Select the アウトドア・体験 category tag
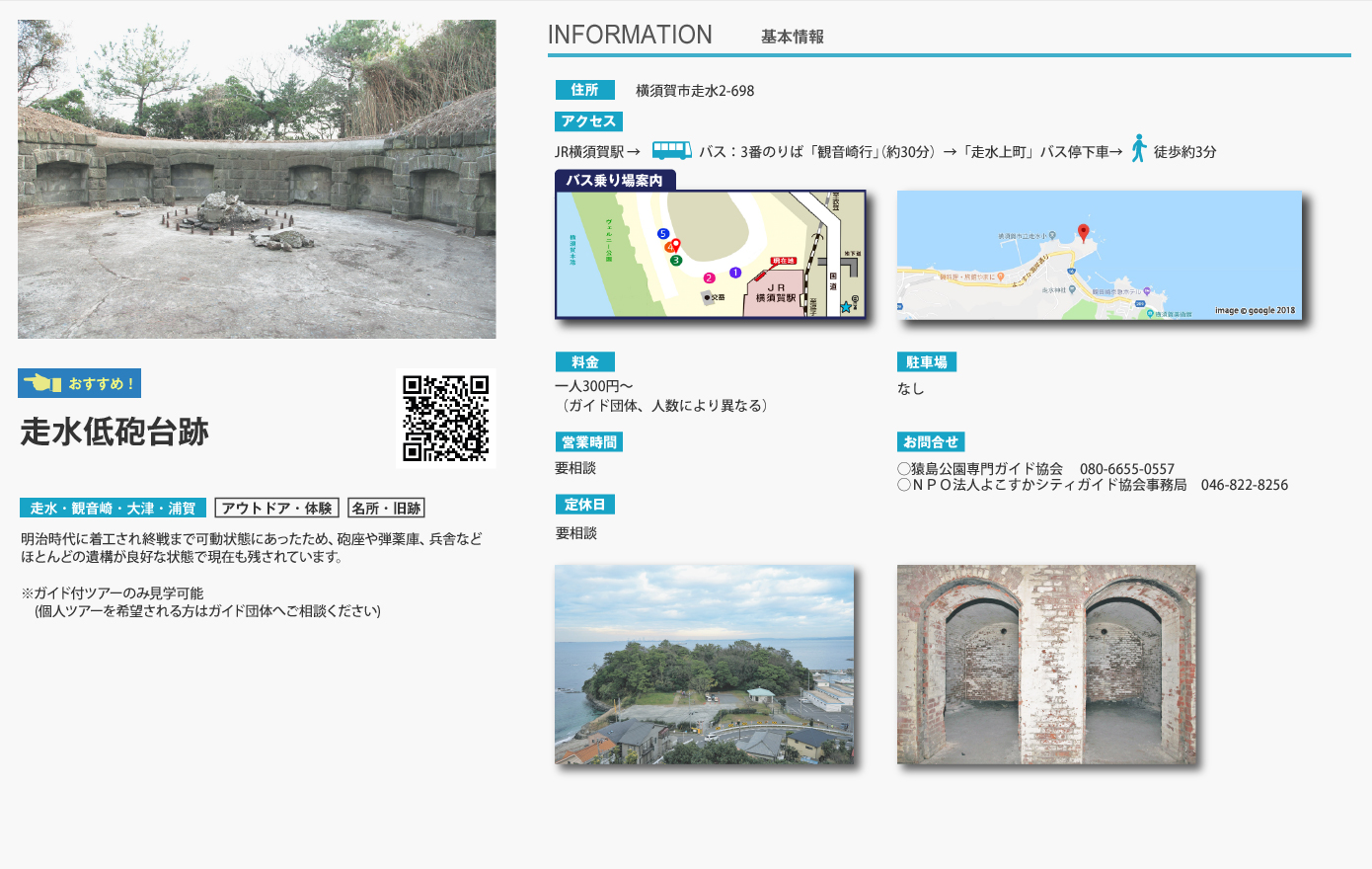This screenshot has width=1372, height=869. coord(276,509)
